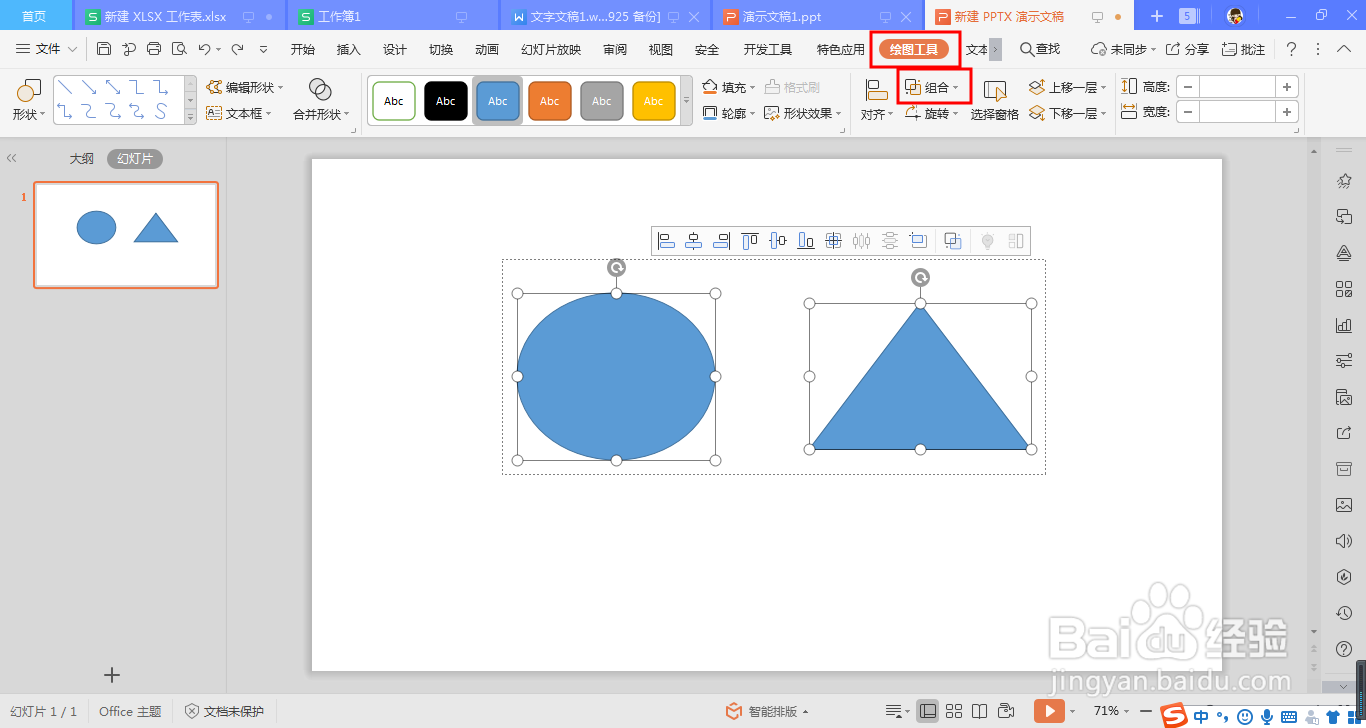Click the plus stepper for 高度 height
Viewport: 1366px width, 728px height.
point(1287,87)
